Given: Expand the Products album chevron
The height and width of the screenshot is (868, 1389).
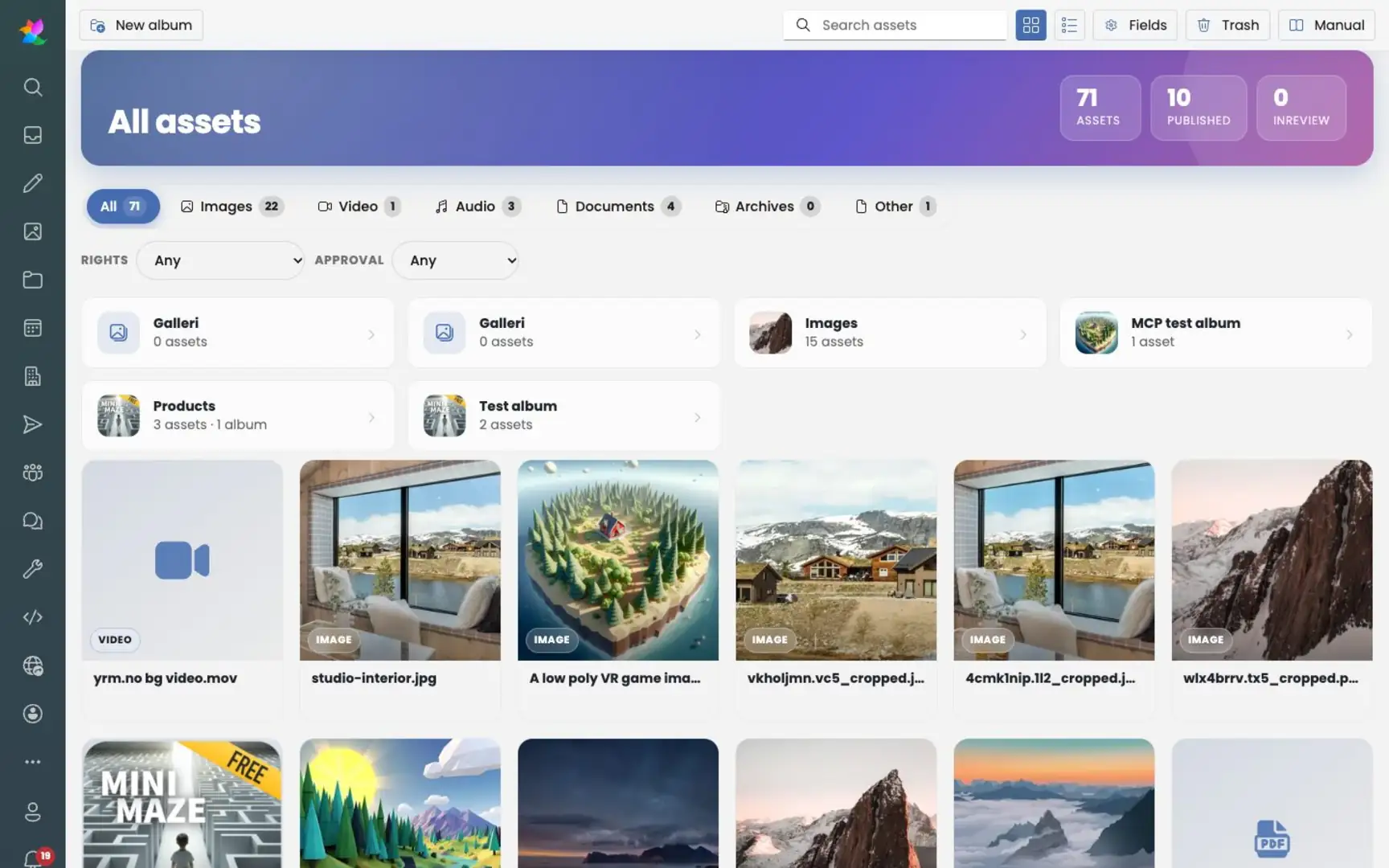Looking at the screenshot, I should pos(371,417).
